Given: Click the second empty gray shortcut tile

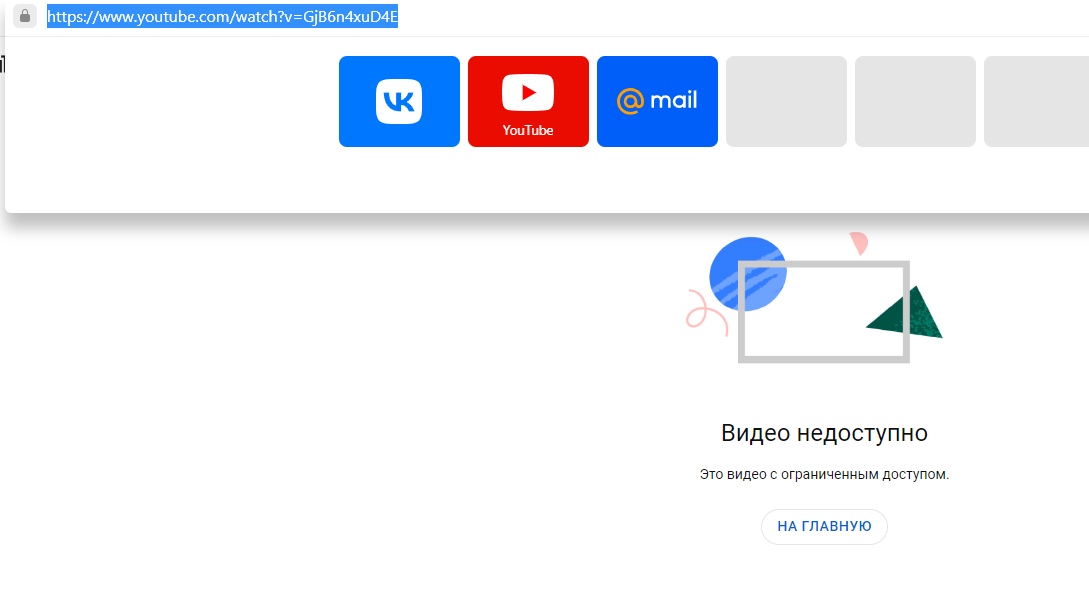Looking at the screenshot, I should coord(915,101).
